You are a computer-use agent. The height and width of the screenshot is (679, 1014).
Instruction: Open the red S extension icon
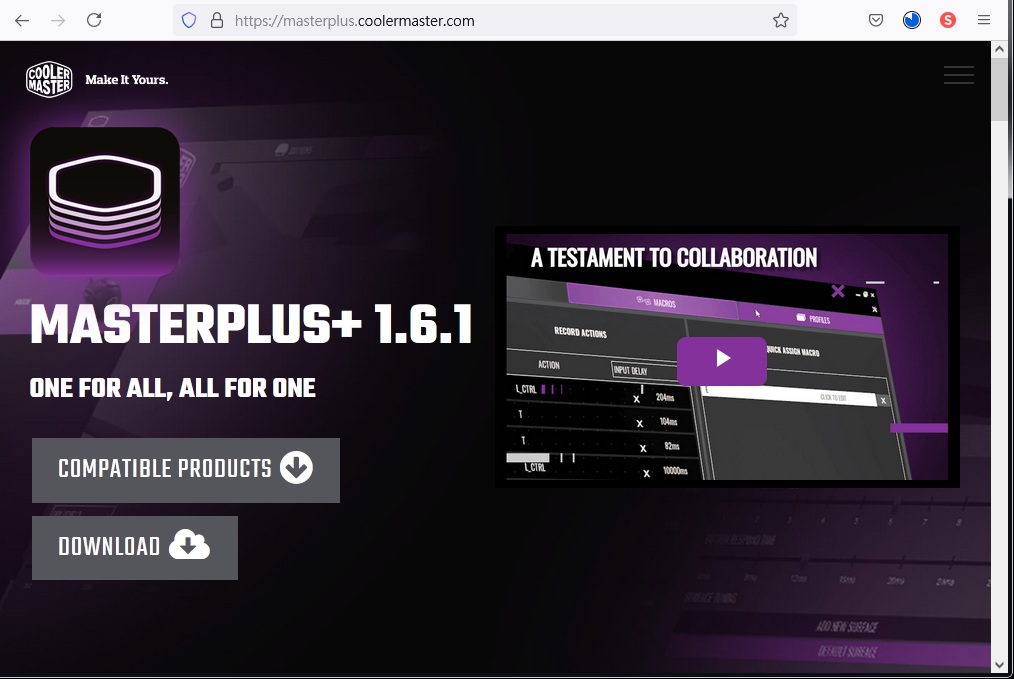point(948,21)
